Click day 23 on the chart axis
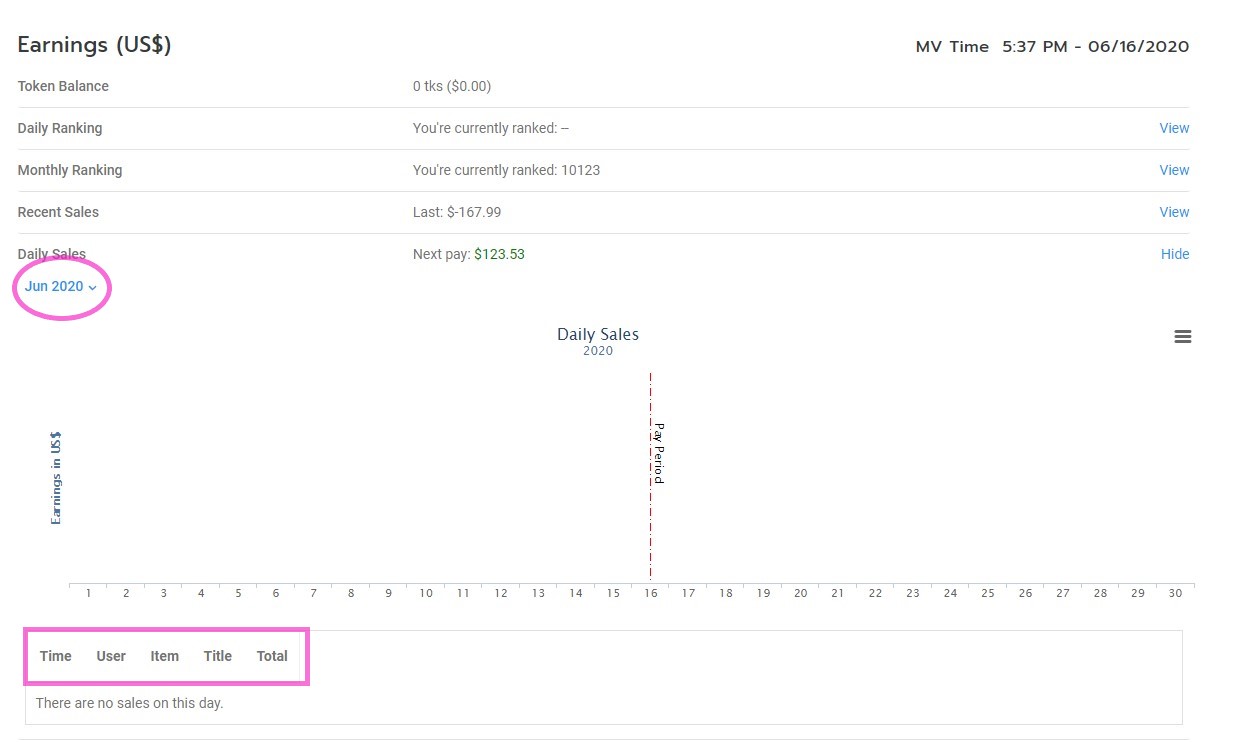This screenshot has height=742, width=1251. (913, 593)
